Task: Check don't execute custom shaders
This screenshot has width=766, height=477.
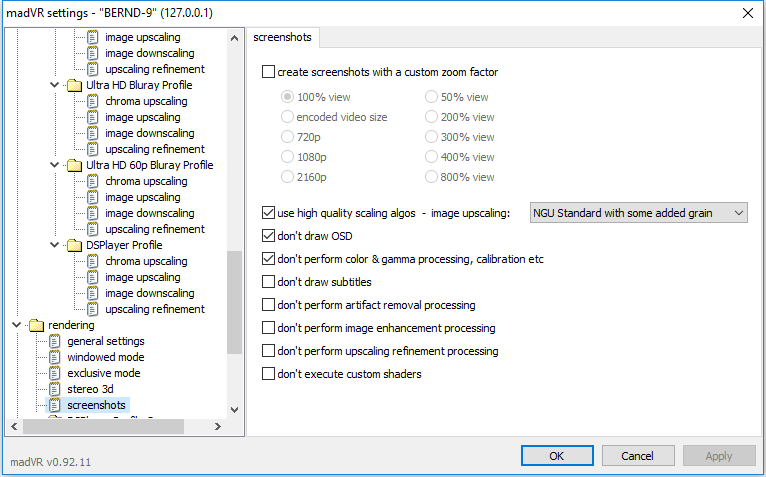Action: (x=268, y=373)
